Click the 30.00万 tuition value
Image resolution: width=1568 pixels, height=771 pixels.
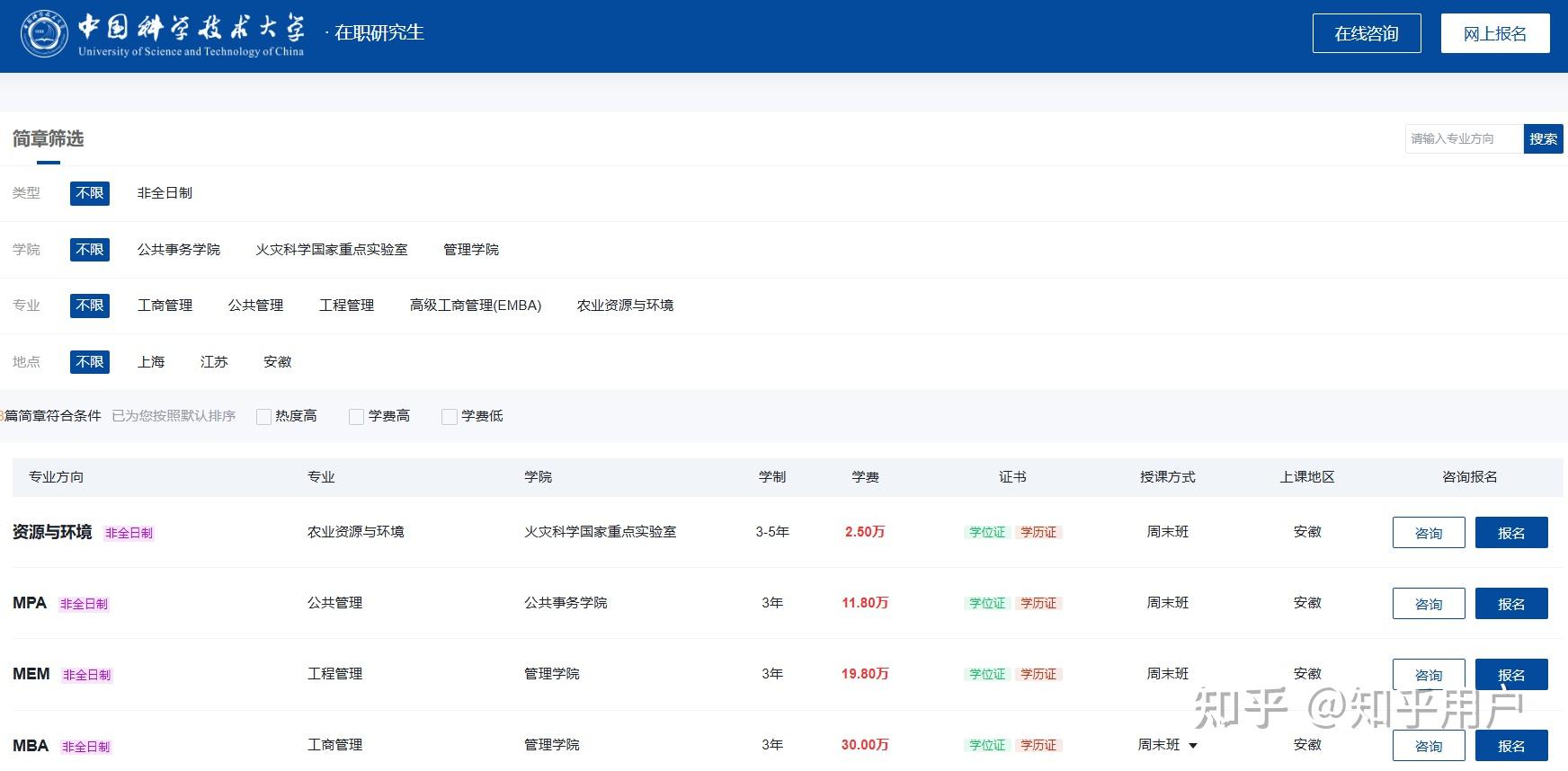coord(865,745)
